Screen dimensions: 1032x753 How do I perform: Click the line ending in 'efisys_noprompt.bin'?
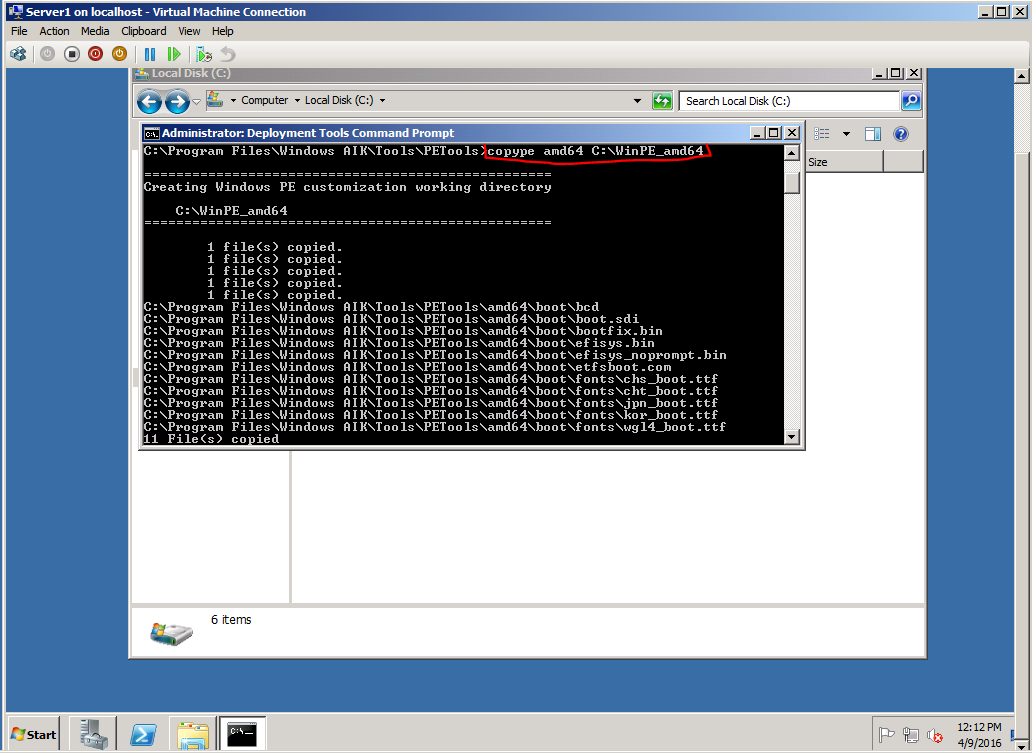pyautogui.click(x=435, y=355)
